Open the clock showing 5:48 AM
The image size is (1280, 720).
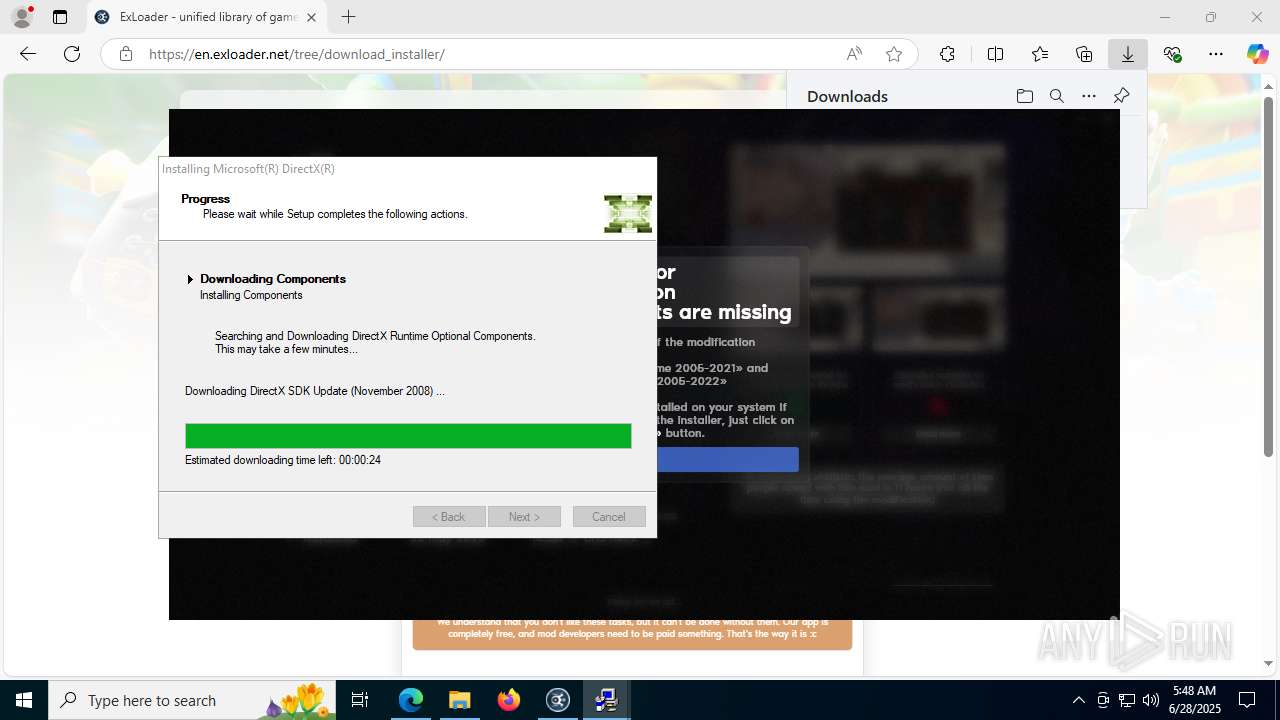pos(1195,700)
